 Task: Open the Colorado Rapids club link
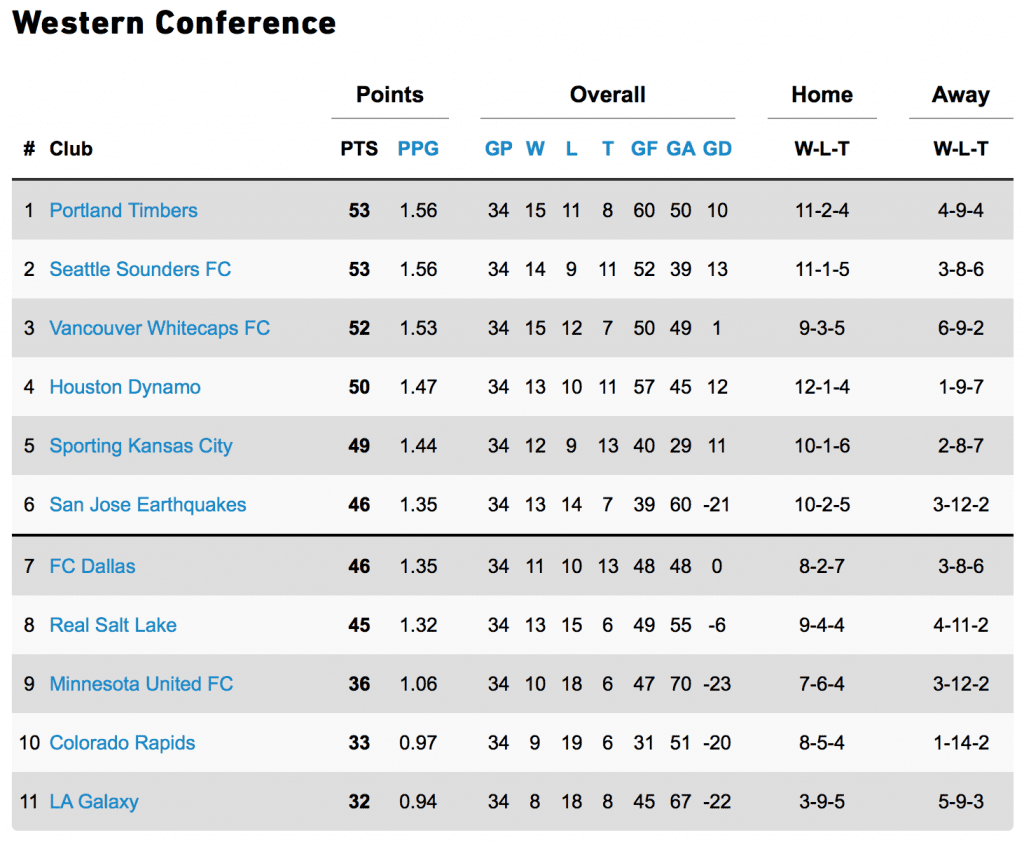pos(123,742)
